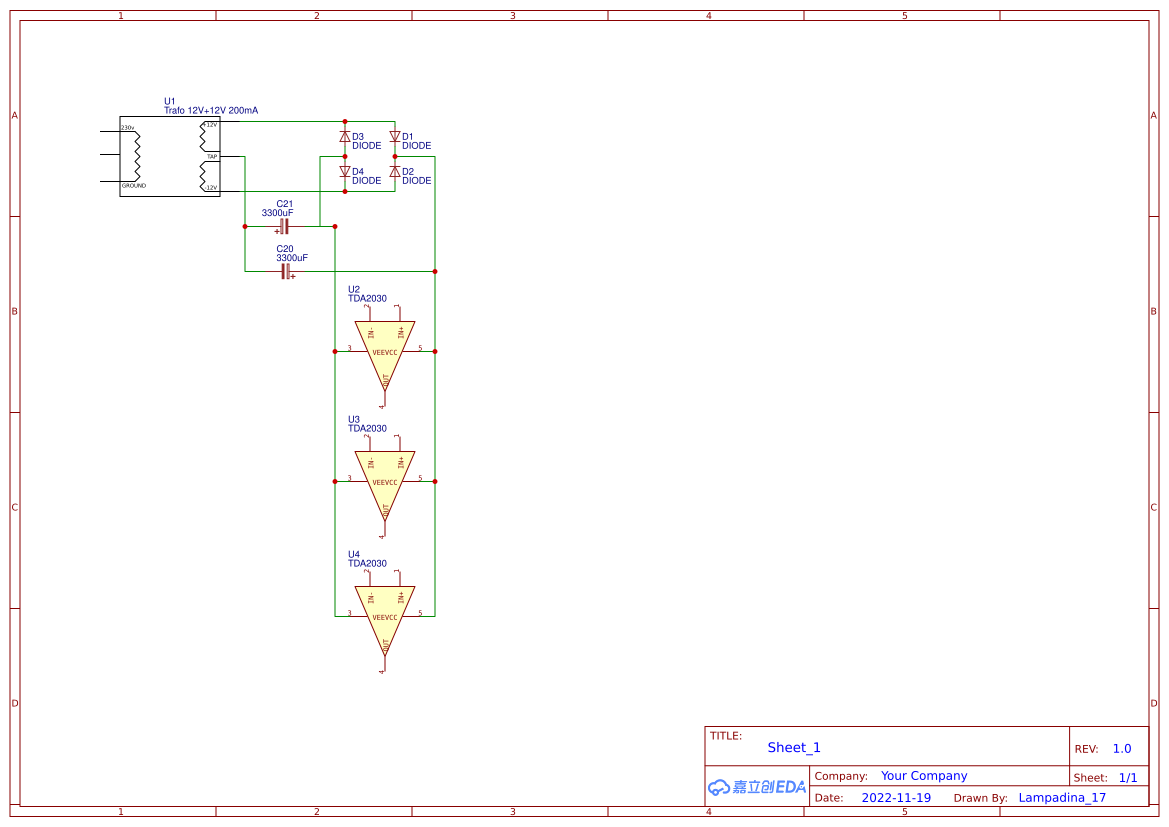Click the 嘉立创EDA logo in title block

tap(757, 787)
